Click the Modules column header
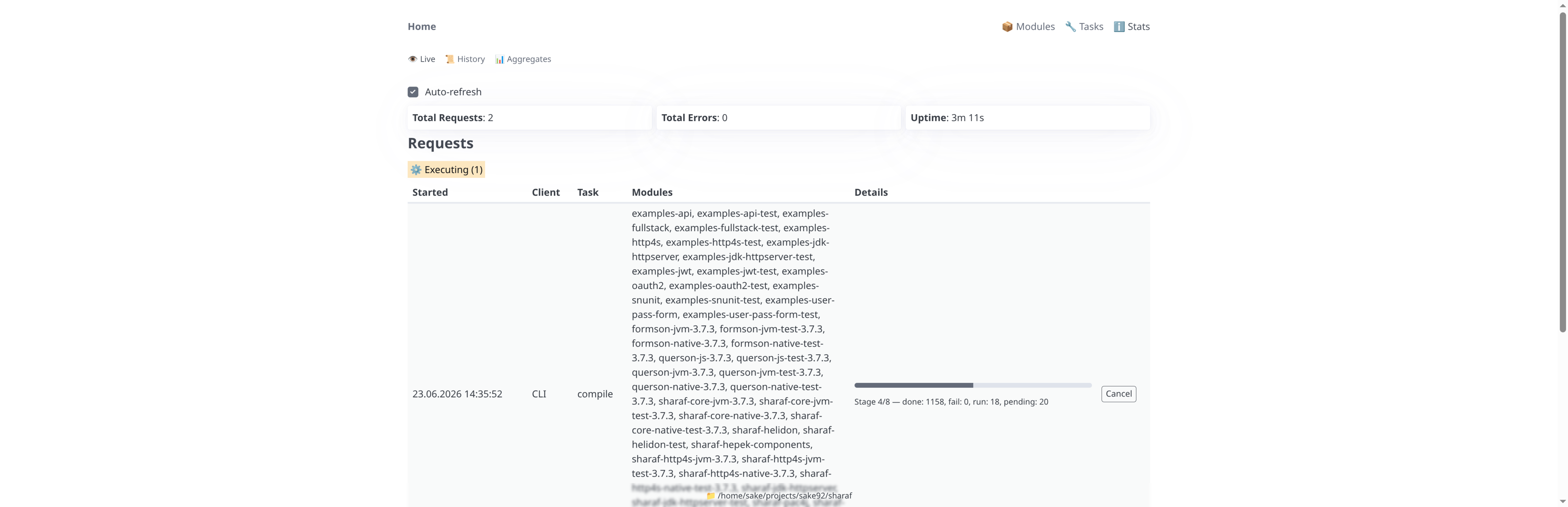 (x=652, y=192)
